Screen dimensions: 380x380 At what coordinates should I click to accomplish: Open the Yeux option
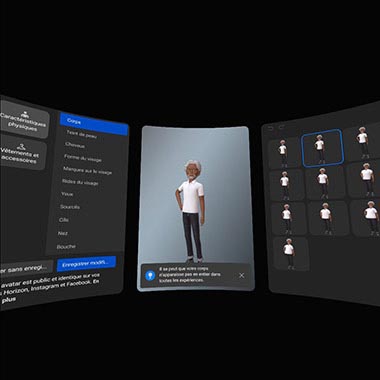pos(67,194)
